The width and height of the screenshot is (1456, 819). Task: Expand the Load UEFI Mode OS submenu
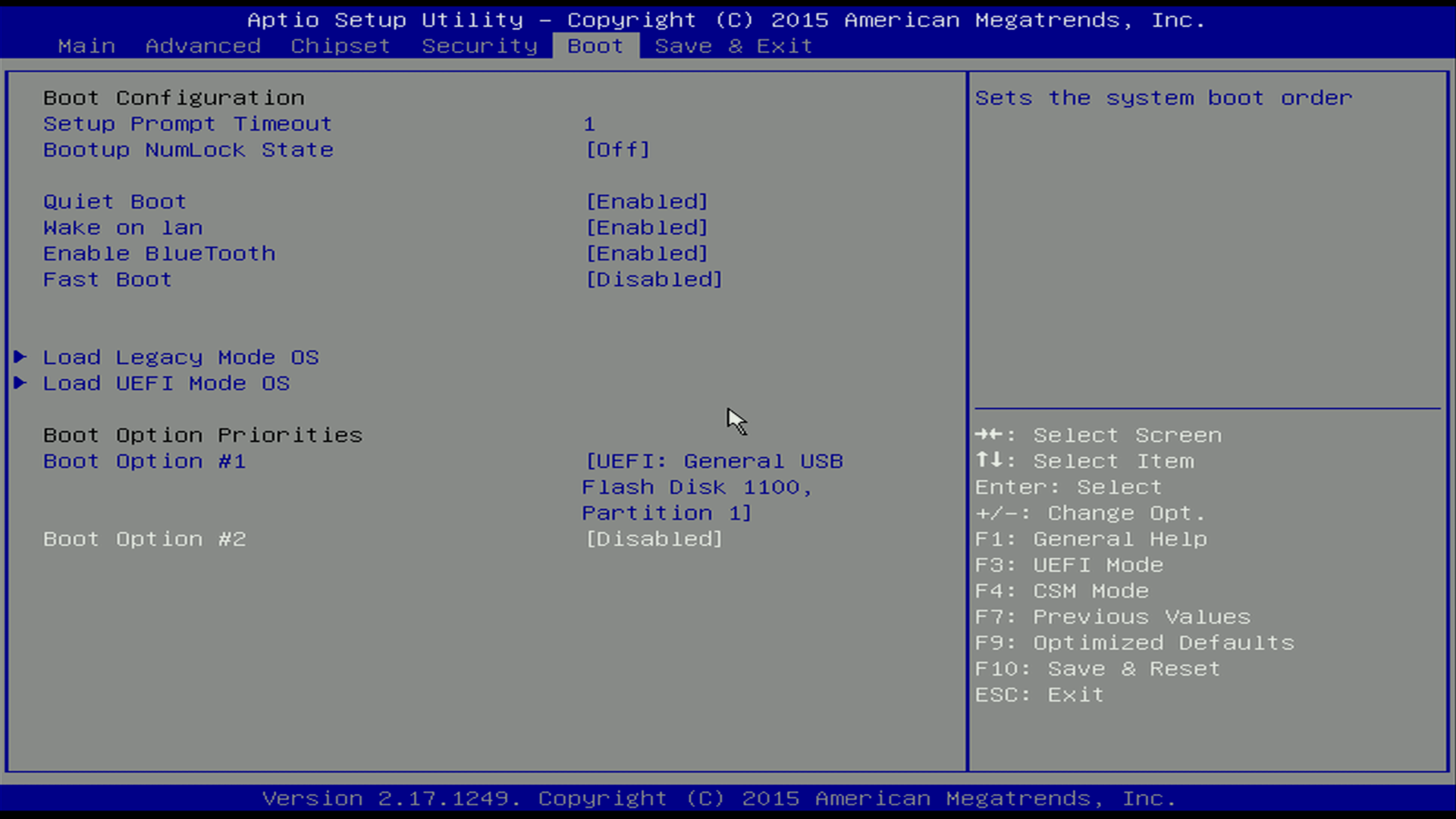[x=166, y=383]
